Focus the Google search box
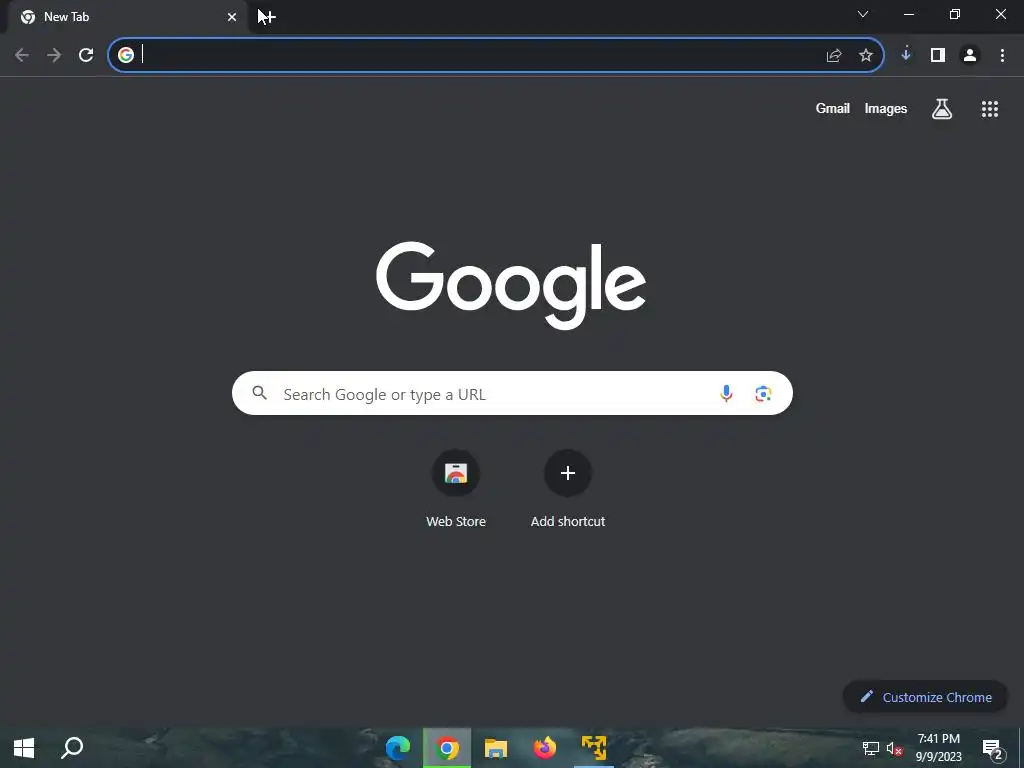Viewport: 1024px width, 768px height. 512,393
